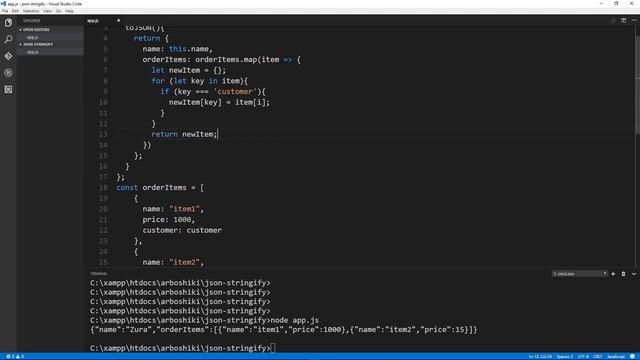Open the Edit menu
The width and height of the screenshot is (640, 360).
(x=15, y=11)
